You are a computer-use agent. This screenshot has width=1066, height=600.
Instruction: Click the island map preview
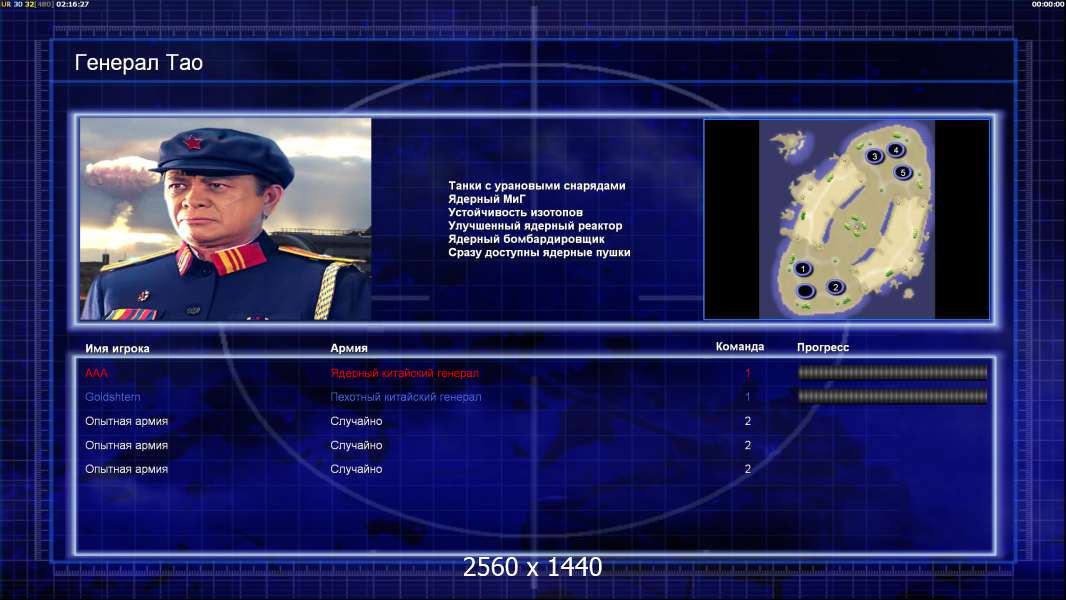[x=846, y=219]
